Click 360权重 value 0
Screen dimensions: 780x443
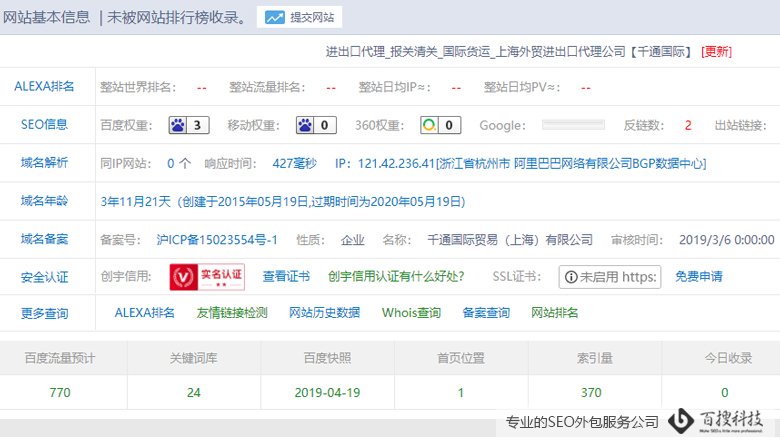point(449,125)
